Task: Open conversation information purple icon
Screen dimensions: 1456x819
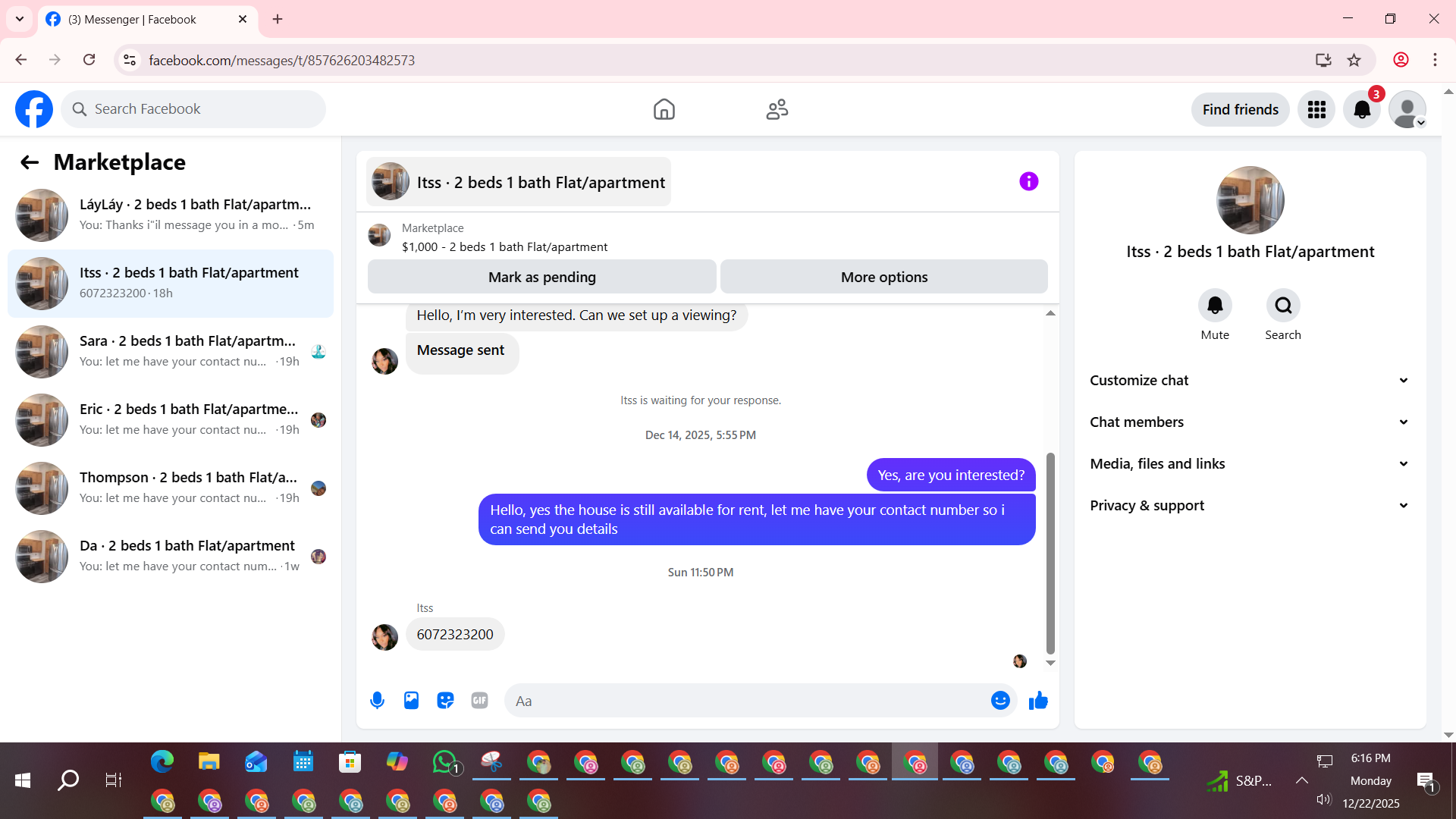Action: 1028,181
